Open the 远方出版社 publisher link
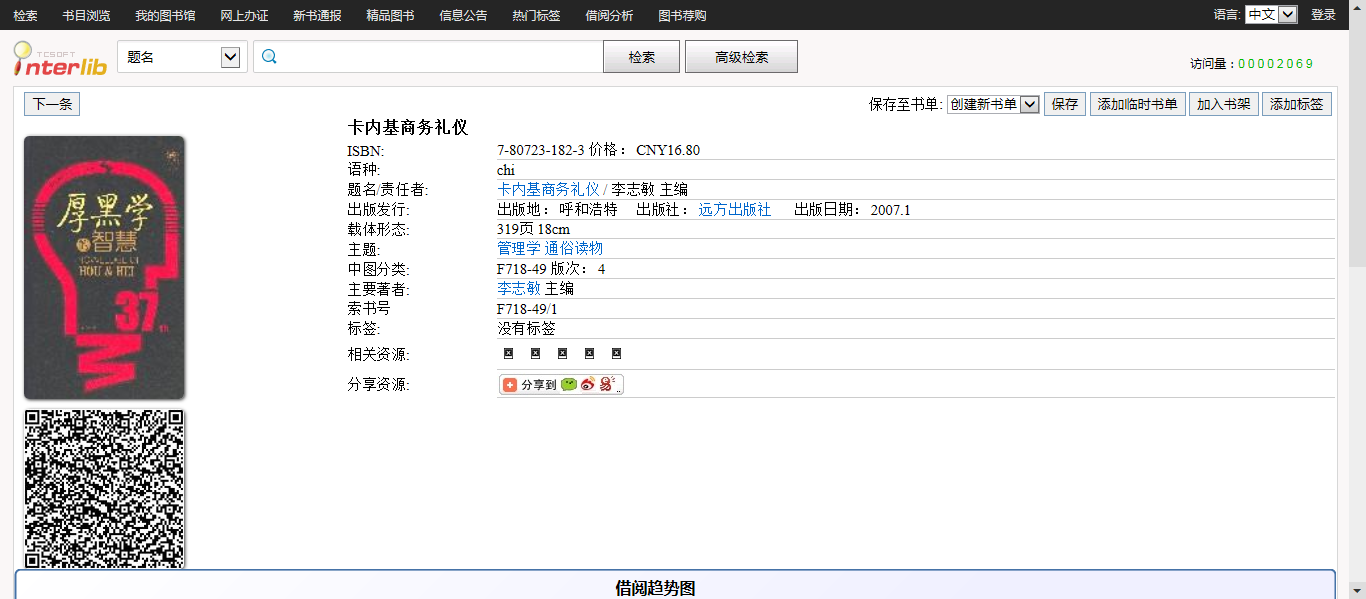Viewport: 1366px width, 599px height. [x=734, y=210]
